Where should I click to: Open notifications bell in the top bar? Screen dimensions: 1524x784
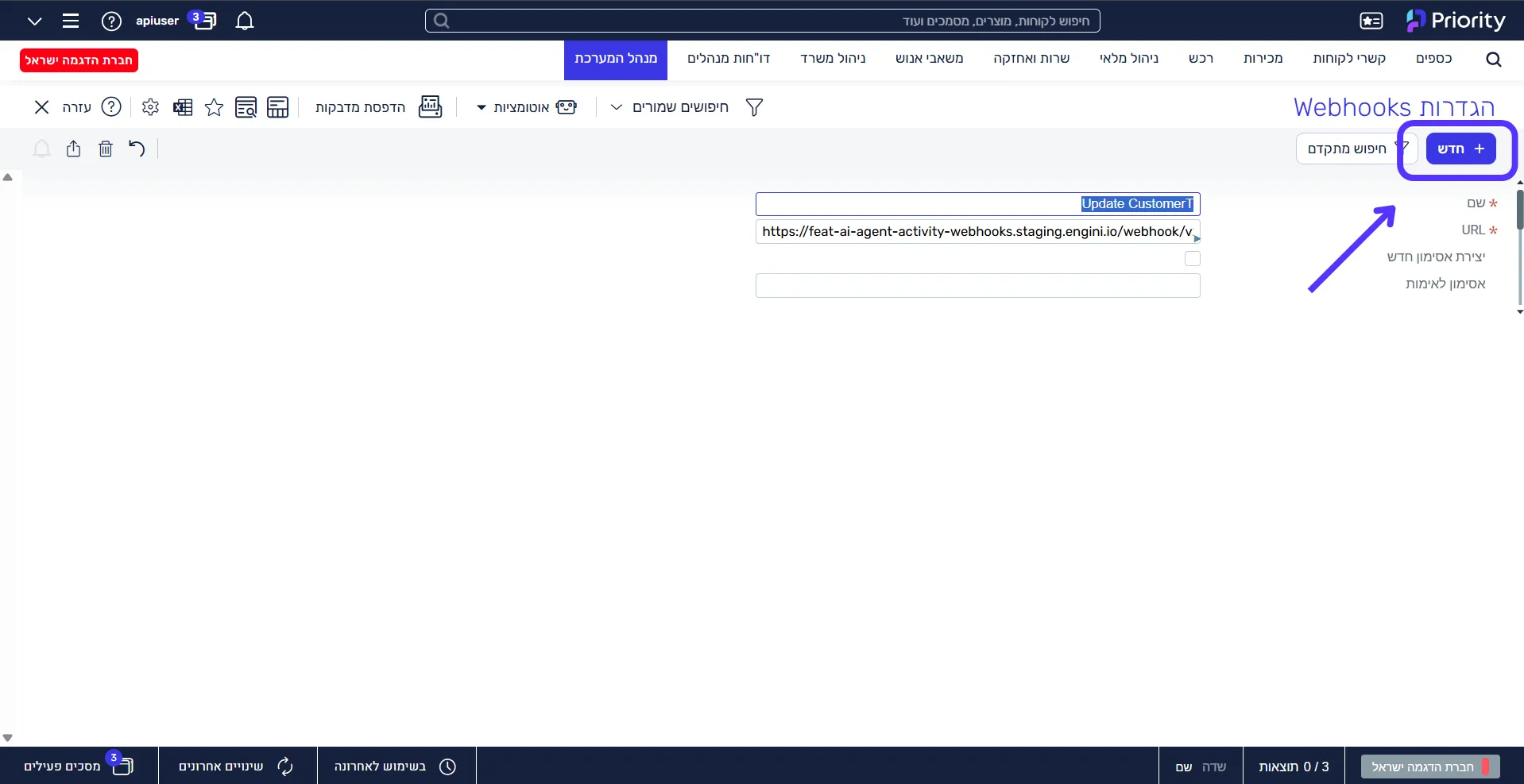[245, 21]
